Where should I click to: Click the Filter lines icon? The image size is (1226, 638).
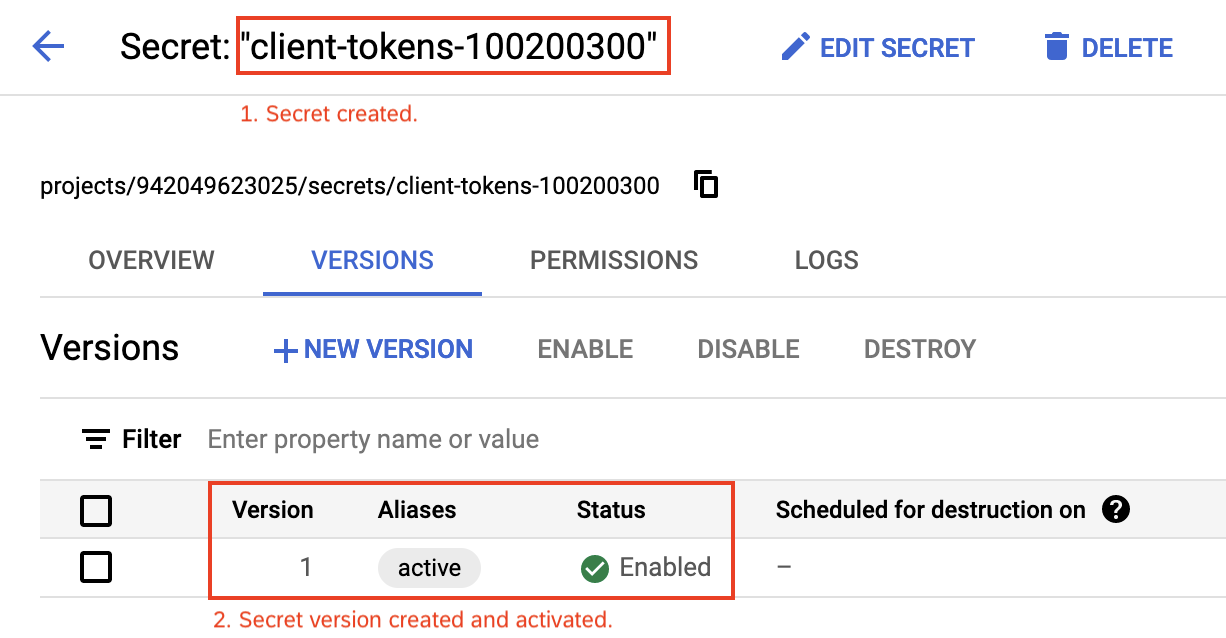click(x=96, y=439)
